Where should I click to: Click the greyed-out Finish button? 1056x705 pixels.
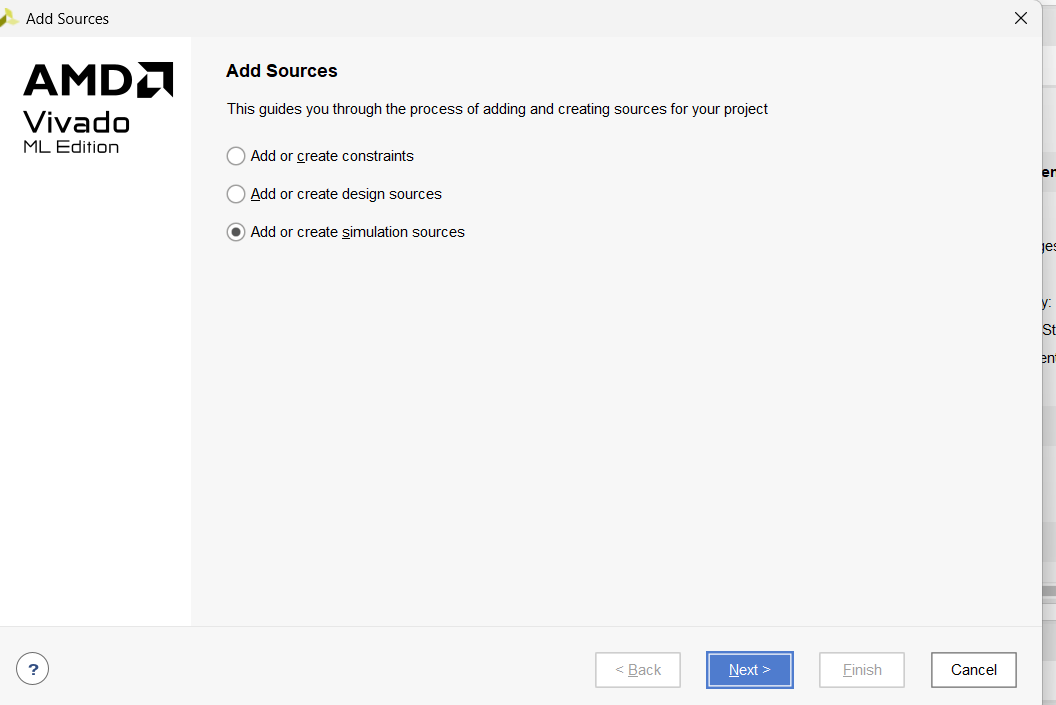[x=862, y=670]
